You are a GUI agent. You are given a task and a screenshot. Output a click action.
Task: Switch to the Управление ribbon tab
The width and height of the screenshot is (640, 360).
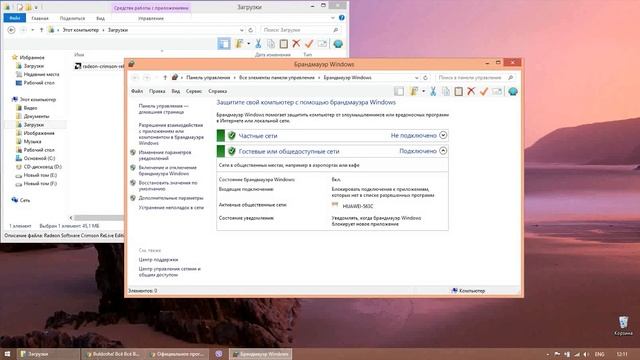pos(151,18)
